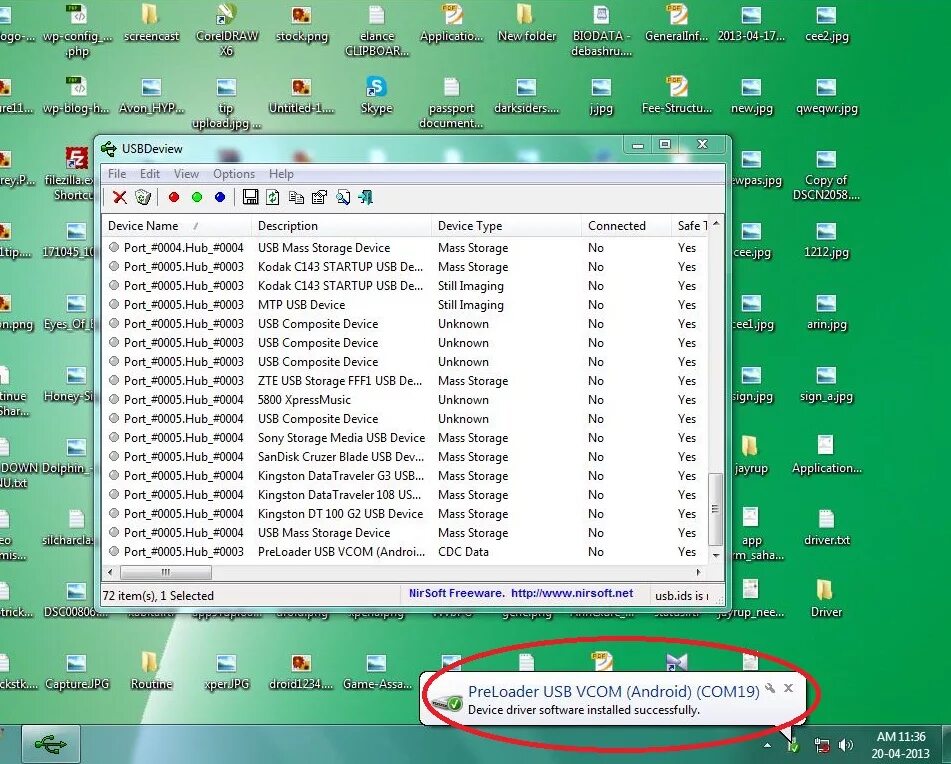Viewport: 951px width, 764px height.
Task: Select the Kingston DT 100 G2 row
Action: (x=404, y=514)
